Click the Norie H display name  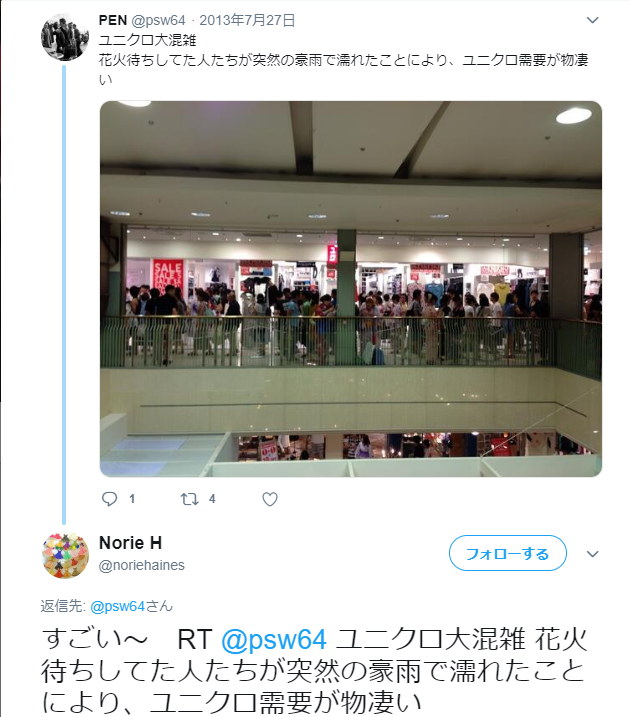point(130,543)
